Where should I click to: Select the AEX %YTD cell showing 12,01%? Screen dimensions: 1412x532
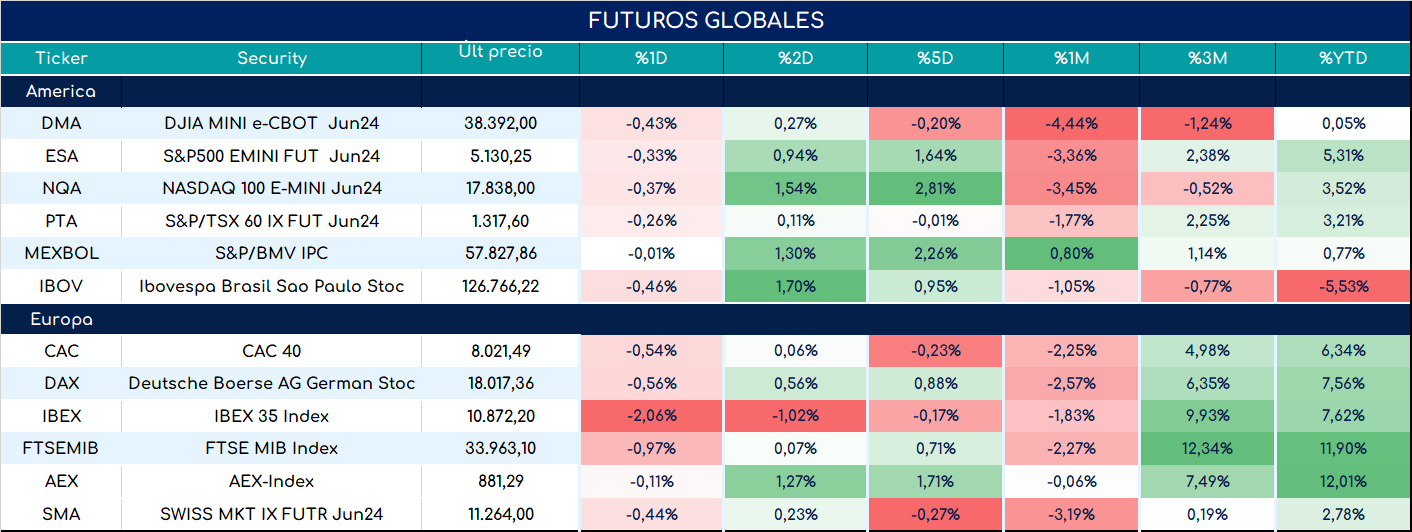point(1343,481)
